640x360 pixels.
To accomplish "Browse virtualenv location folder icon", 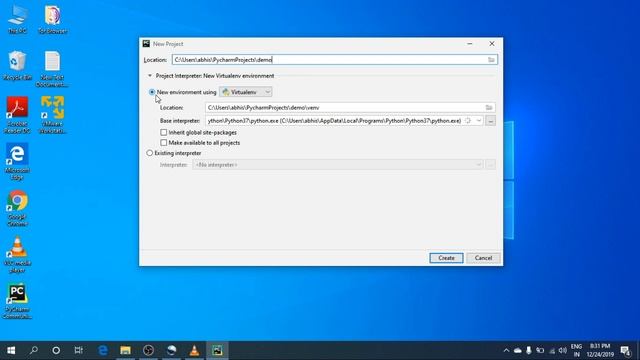I will [489, 107].
